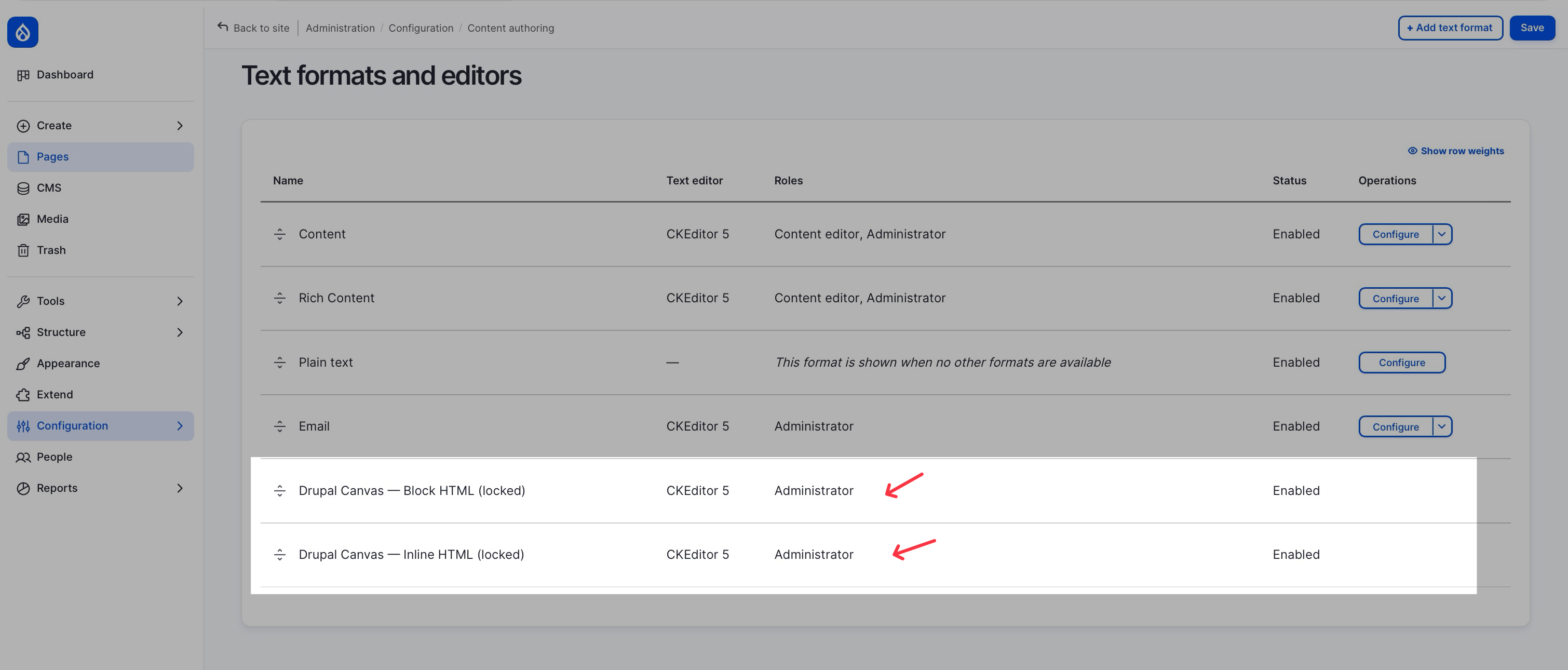Click the People users icon

coord(23,457)
